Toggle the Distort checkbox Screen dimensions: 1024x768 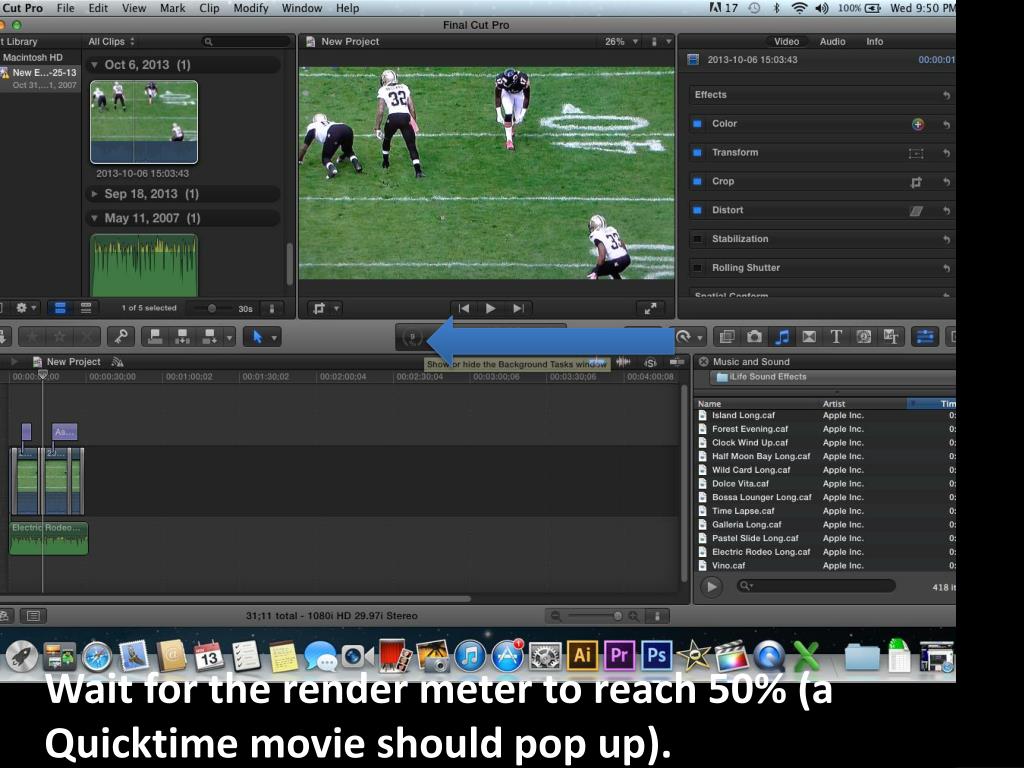(697, 210)
